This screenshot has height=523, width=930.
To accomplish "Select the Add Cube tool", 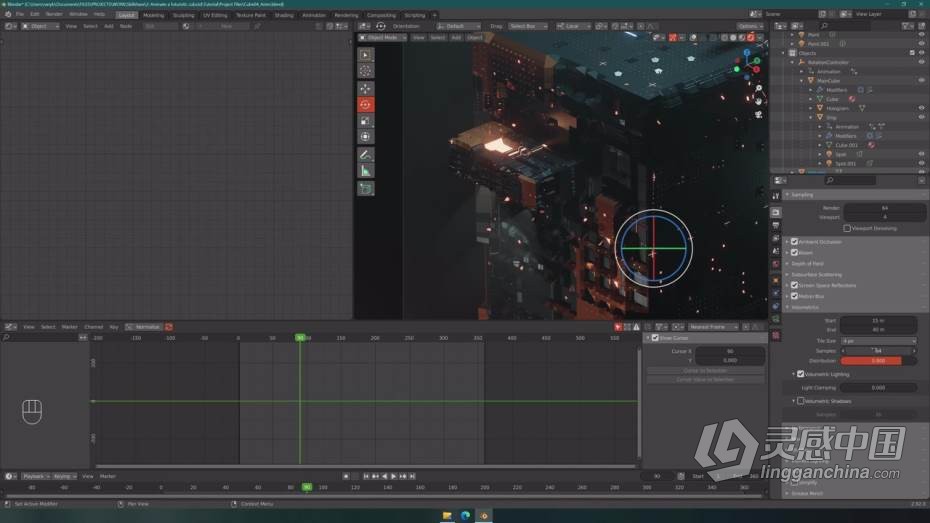I will point(366,189).
